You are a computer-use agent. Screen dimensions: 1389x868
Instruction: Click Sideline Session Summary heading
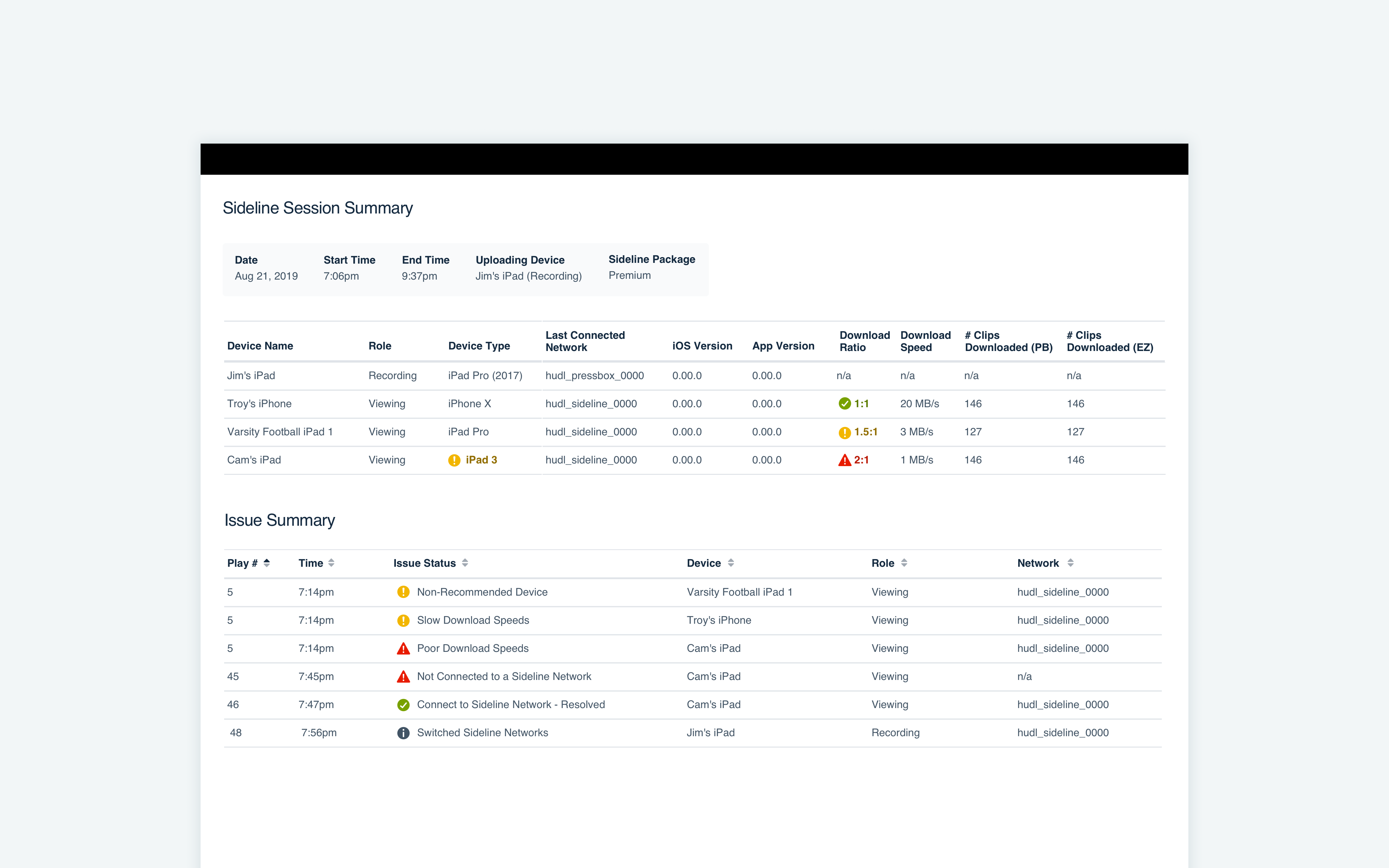pos(318,208)
